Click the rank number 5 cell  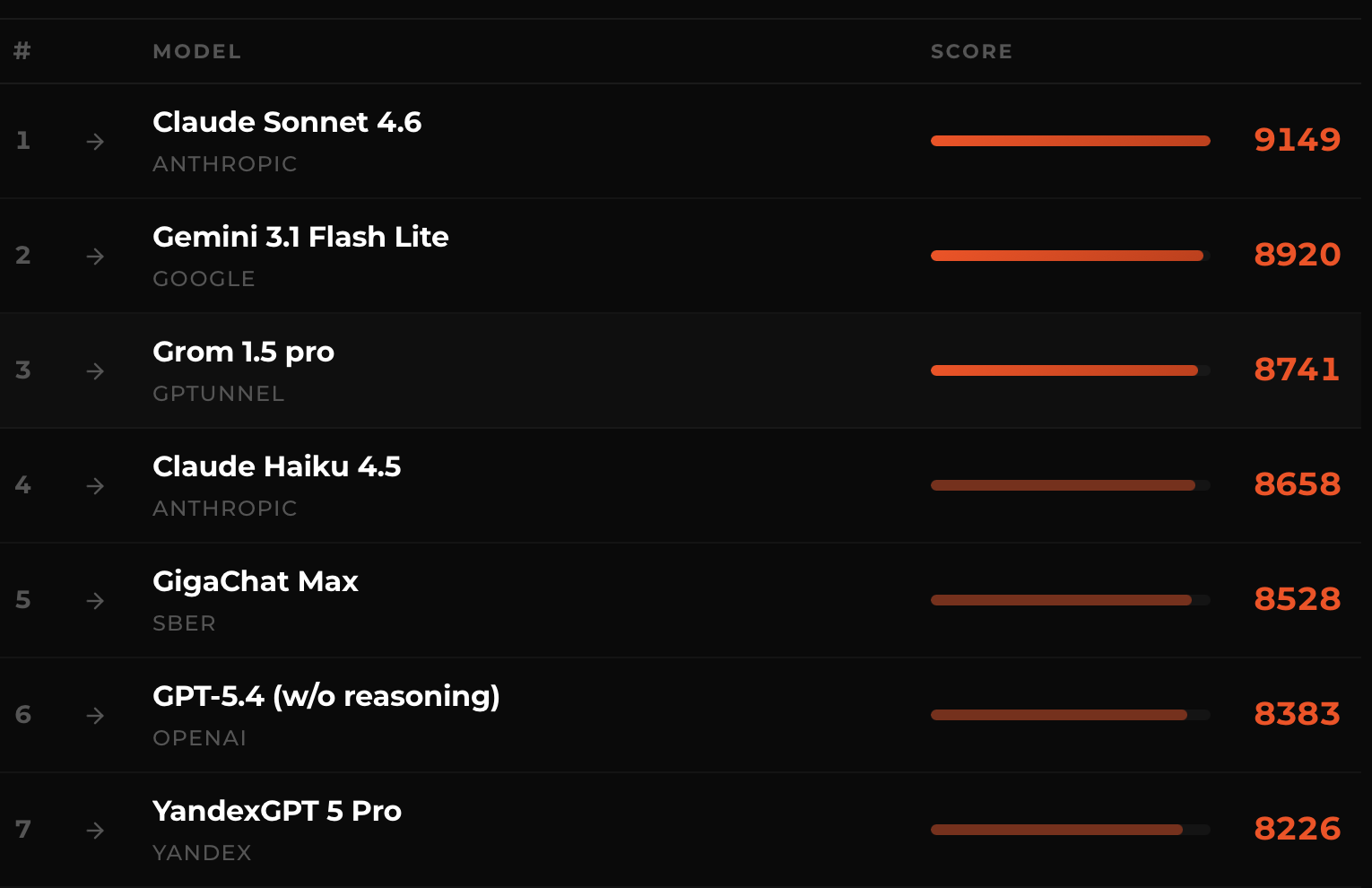coord(23,599)
